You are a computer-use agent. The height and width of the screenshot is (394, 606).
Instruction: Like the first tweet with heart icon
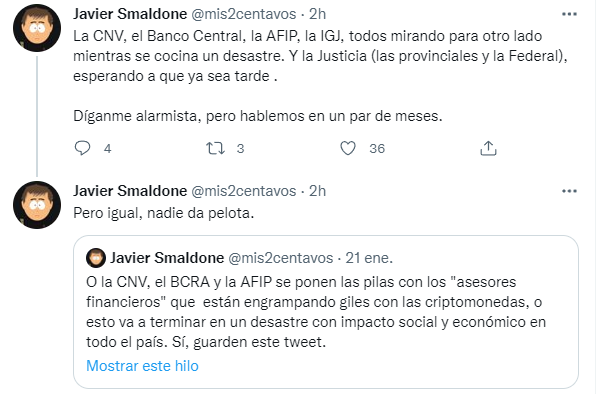[348, 148]
